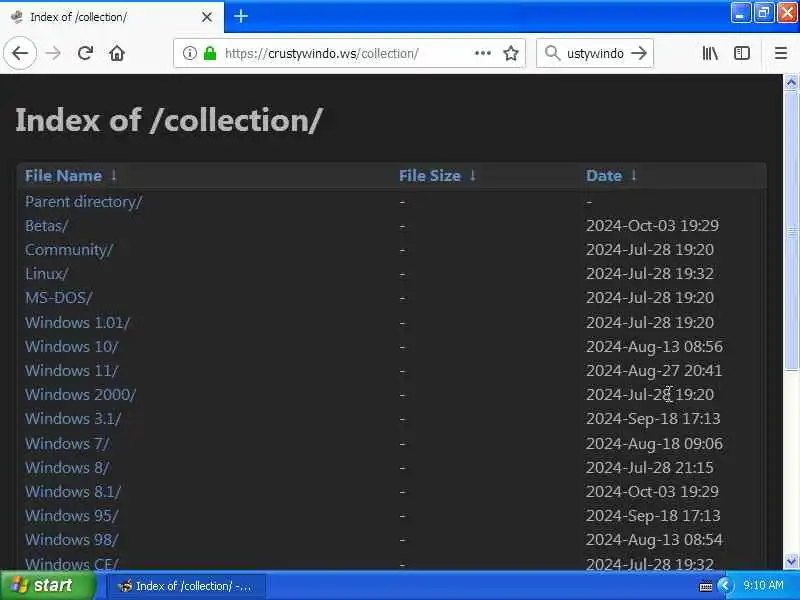
Task: Open the Windows 7/ folder
Action: [67, 443]
